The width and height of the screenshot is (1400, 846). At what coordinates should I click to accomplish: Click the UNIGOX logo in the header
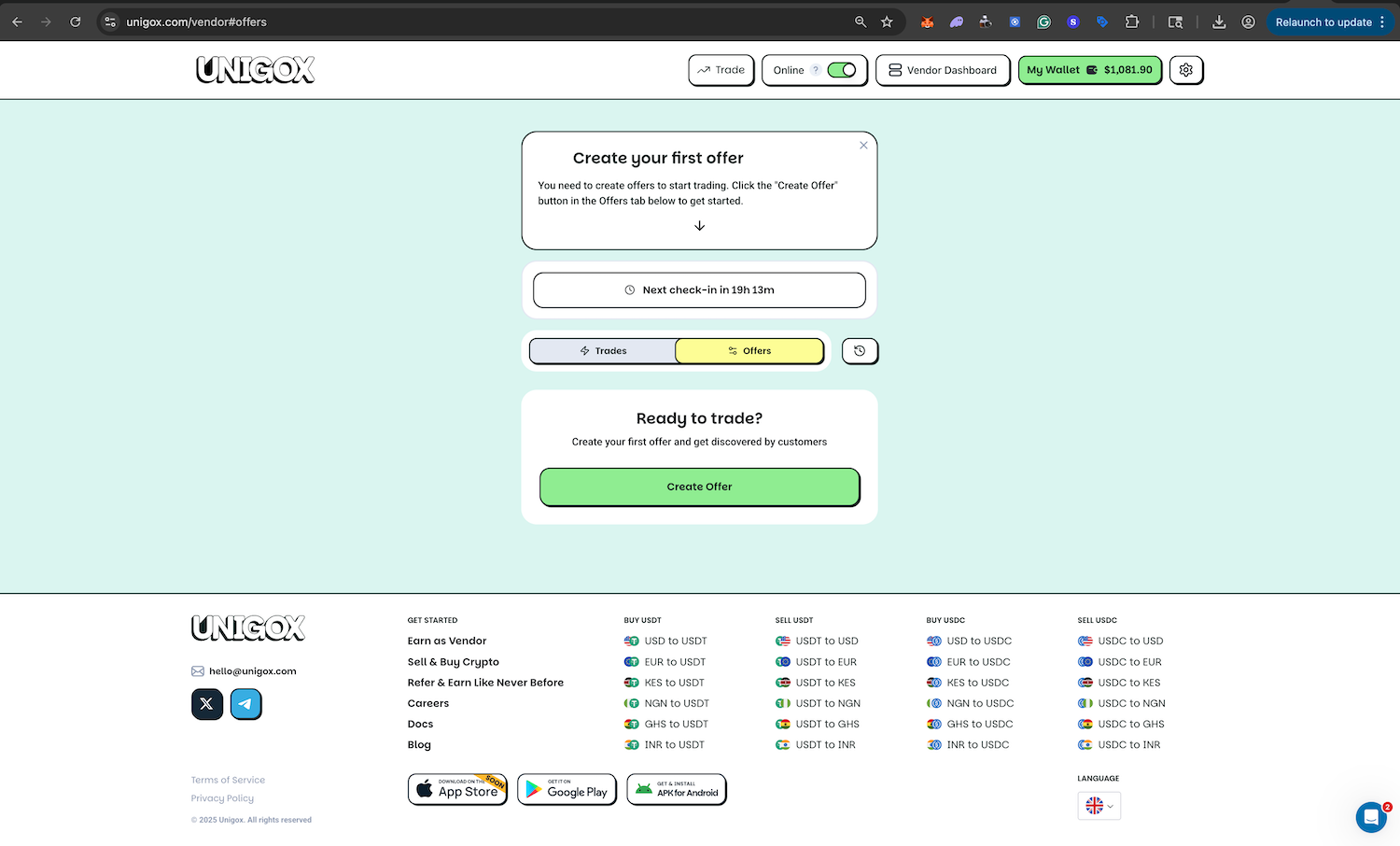pos(254,69)
